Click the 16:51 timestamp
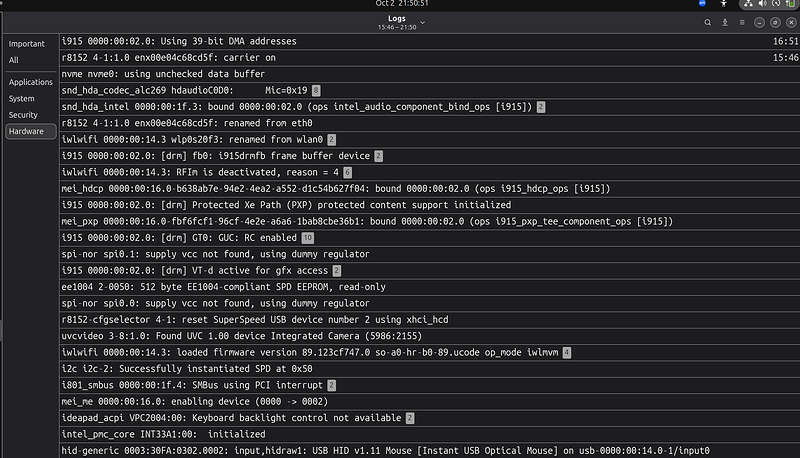 click(x=786, y=41)
